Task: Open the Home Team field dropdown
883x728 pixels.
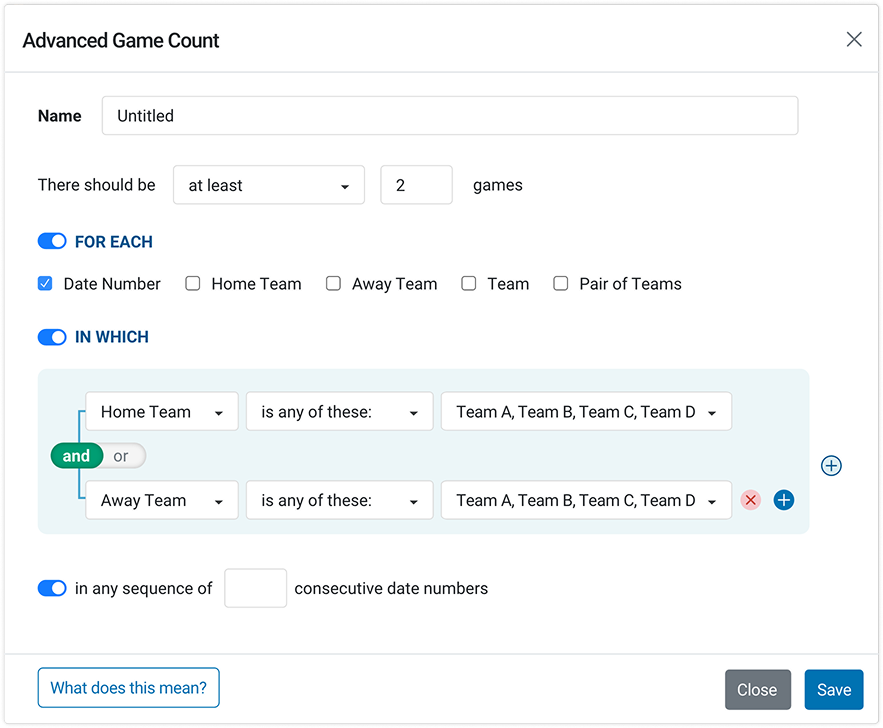Action: pos(162,412)
